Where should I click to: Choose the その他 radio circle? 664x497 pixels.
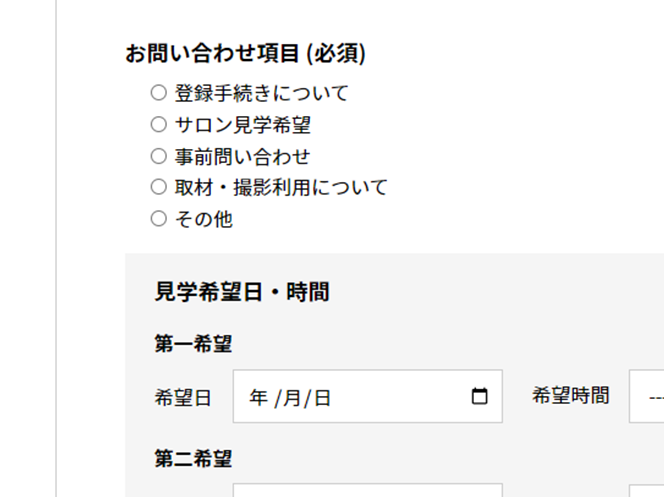[158, 219]
